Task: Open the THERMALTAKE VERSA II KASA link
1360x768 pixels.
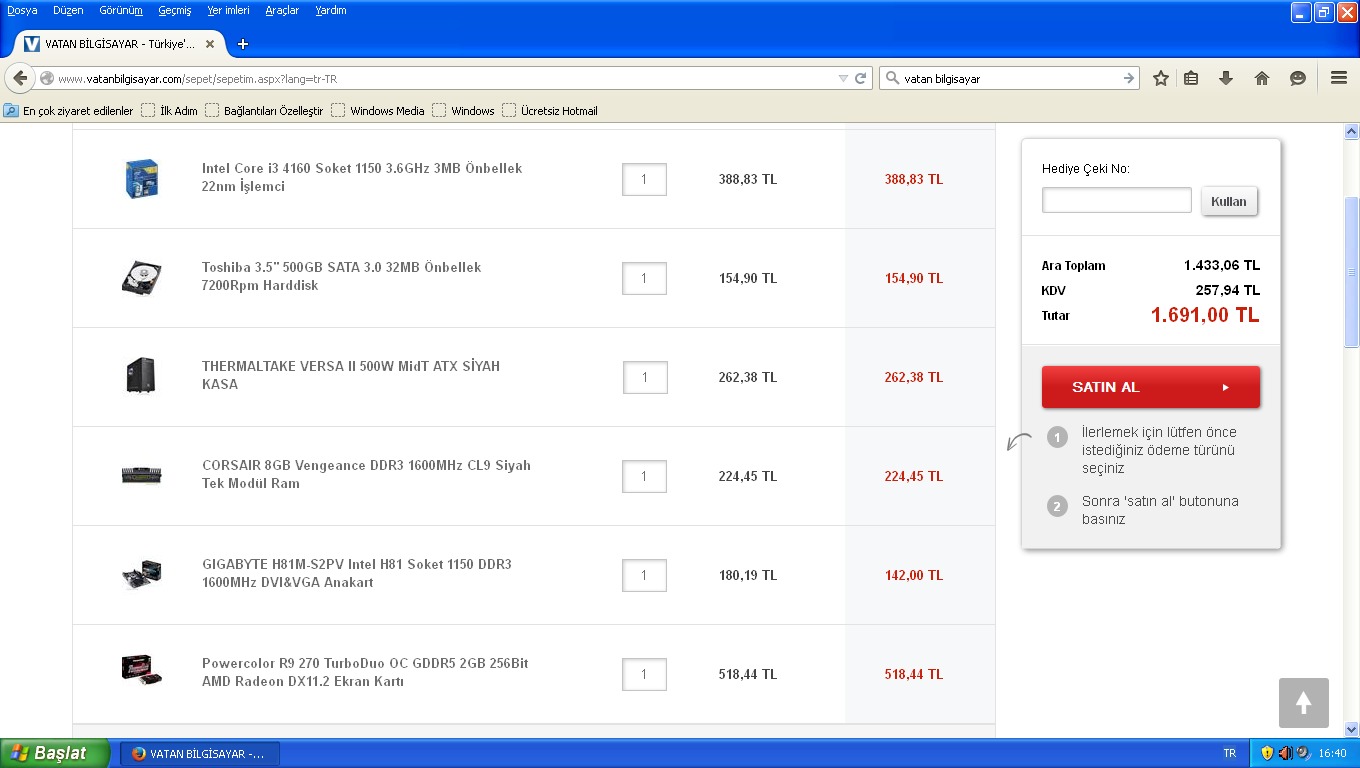Action: tap(351, 376)
